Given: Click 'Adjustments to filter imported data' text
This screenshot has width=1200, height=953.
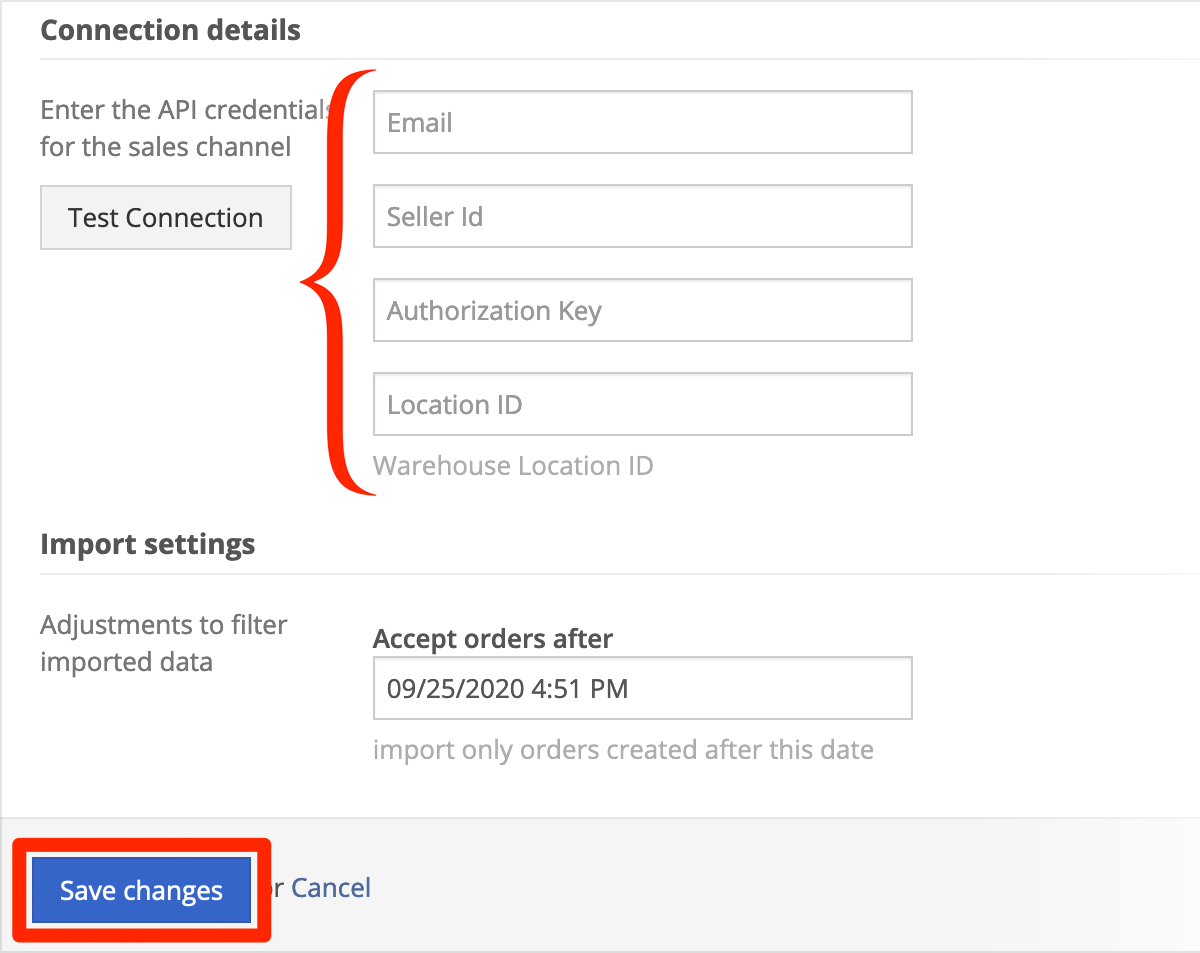Looking at the screenshot, I should tap(164, 643).
